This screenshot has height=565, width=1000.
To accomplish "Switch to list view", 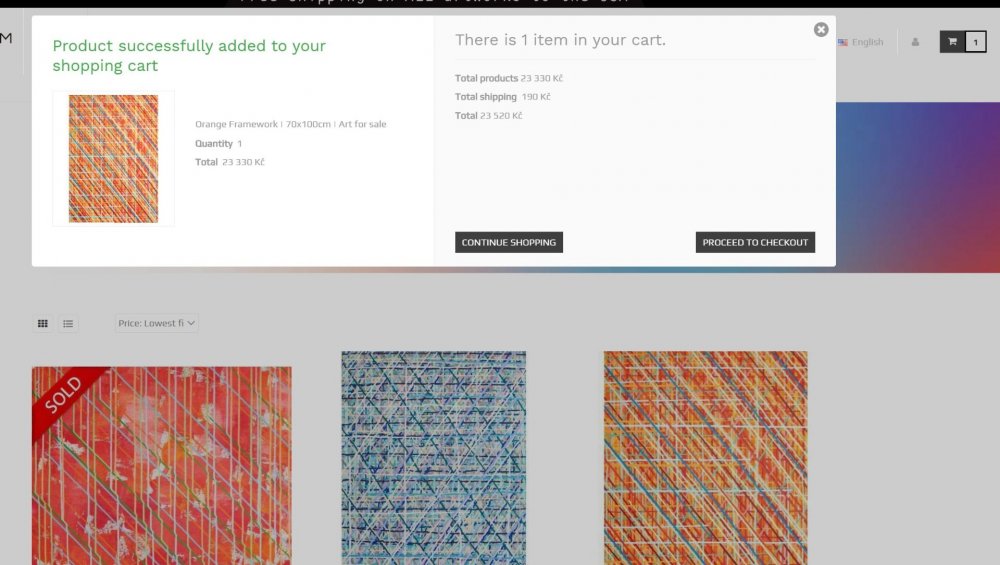I will point(68,323).
